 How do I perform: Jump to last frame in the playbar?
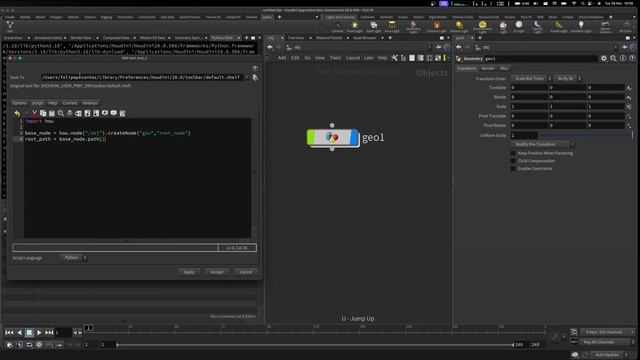click(49, 333)
